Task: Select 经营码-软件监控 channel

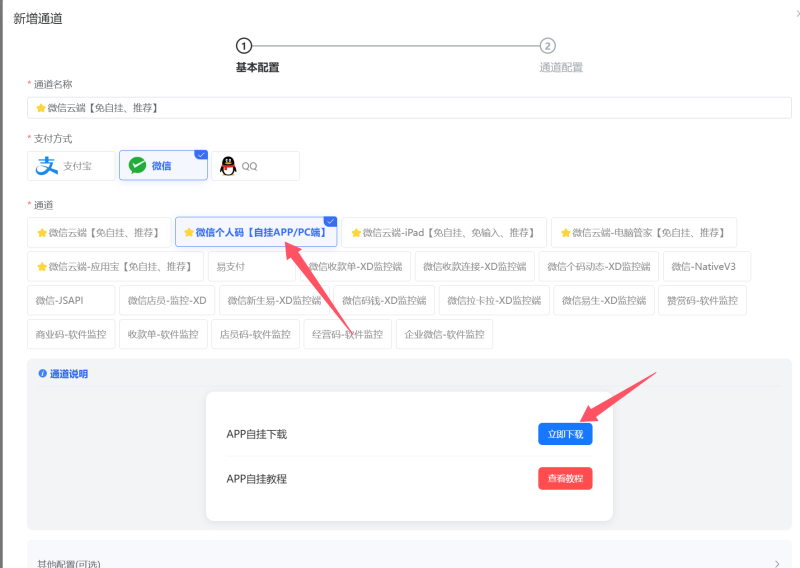Action: pyautogui.click(x=347, y=334)
